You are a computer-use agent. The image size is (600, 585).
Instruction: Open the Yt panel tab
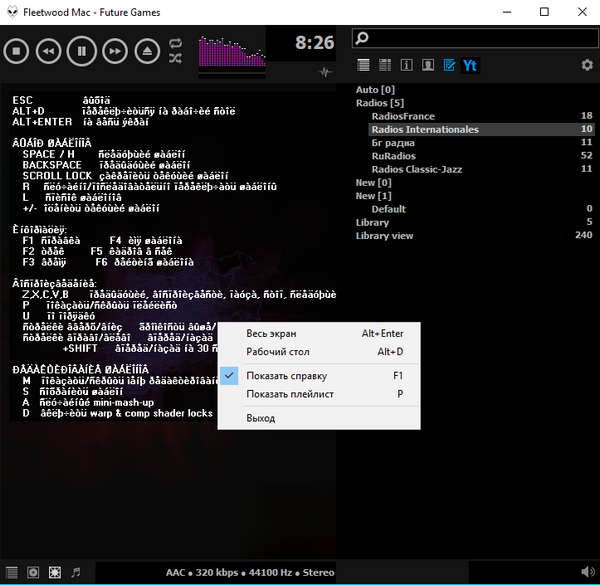[x=469, y=66]
